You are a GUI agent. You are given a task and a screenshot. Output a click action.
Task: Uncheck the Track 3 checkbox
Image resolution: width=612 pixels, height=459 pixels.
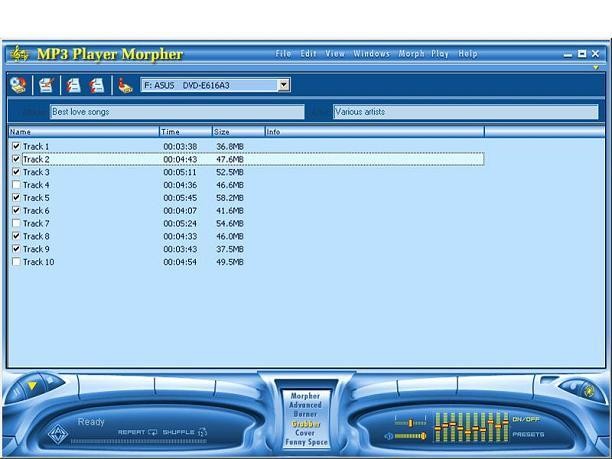coord(16,172)
